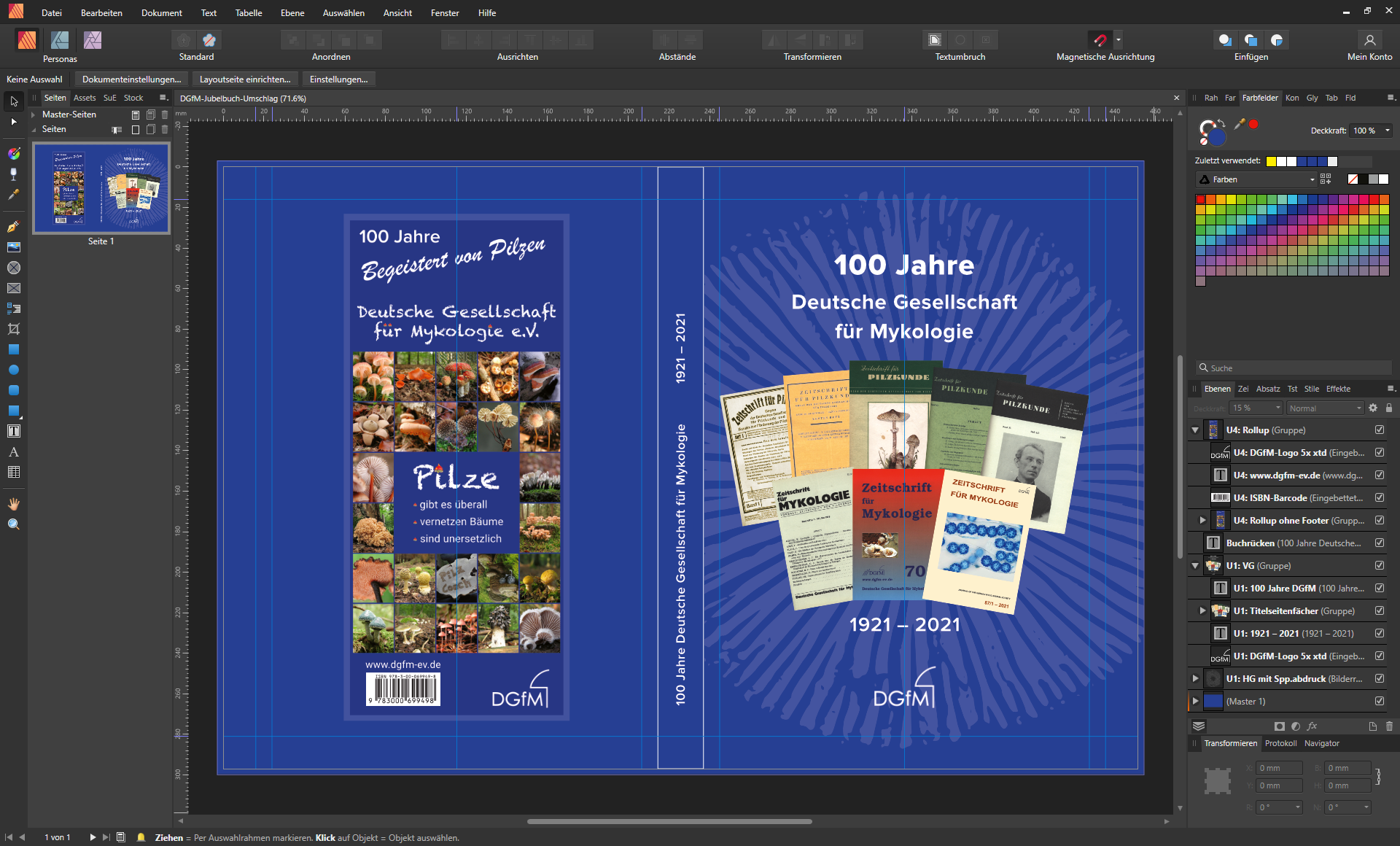1400x846 pixels.
Task: Select the Picture Frame Ellipse tool
Action: [x=14, y=268]
